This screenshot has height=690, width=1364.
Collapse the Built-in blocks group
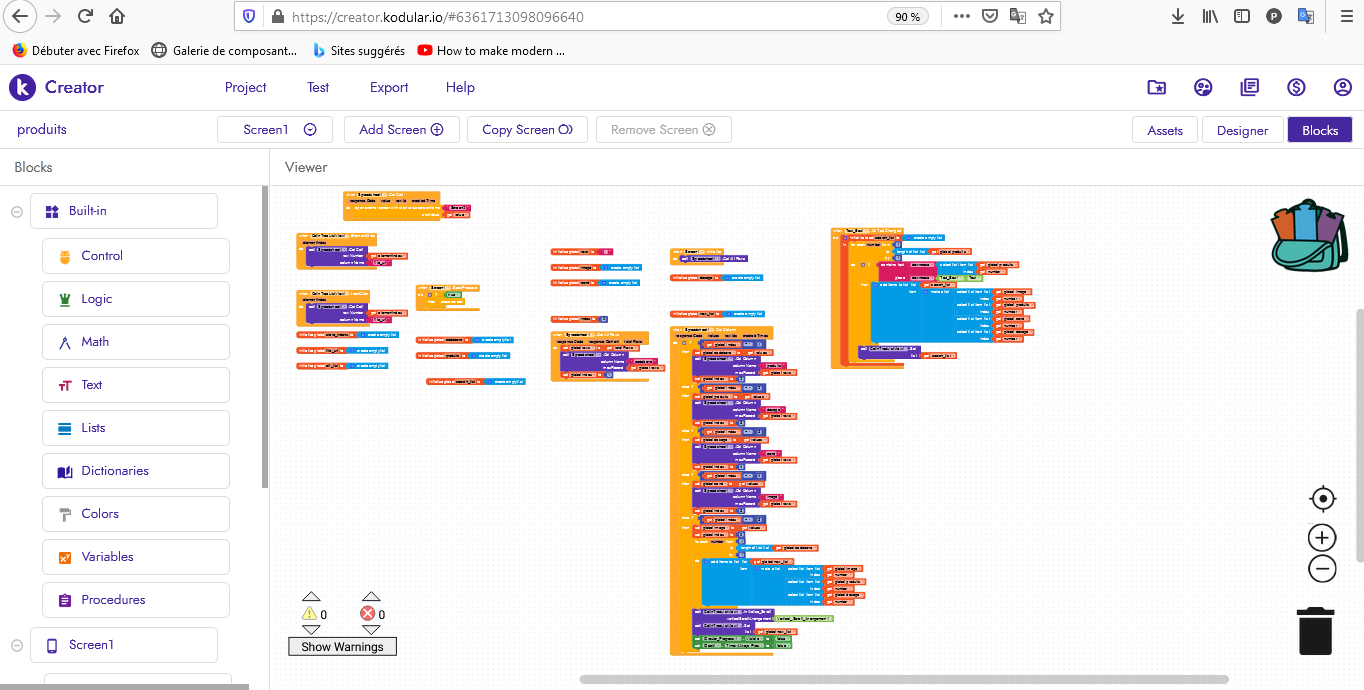(x=16, y=211)
